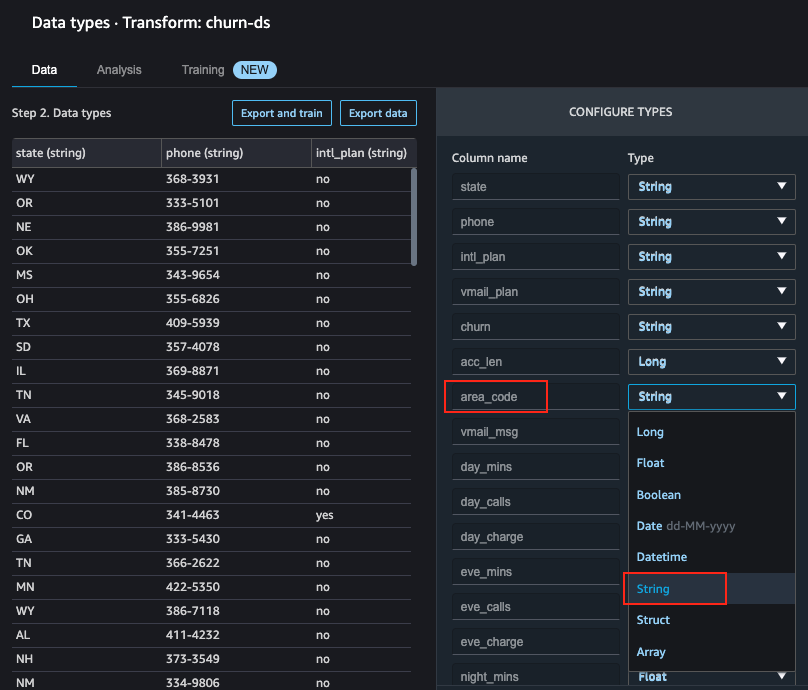Image resolution: width=808 pixels, height=690 pixels.
Task: Click the eve_charge column name field
Action: (535, 642)
